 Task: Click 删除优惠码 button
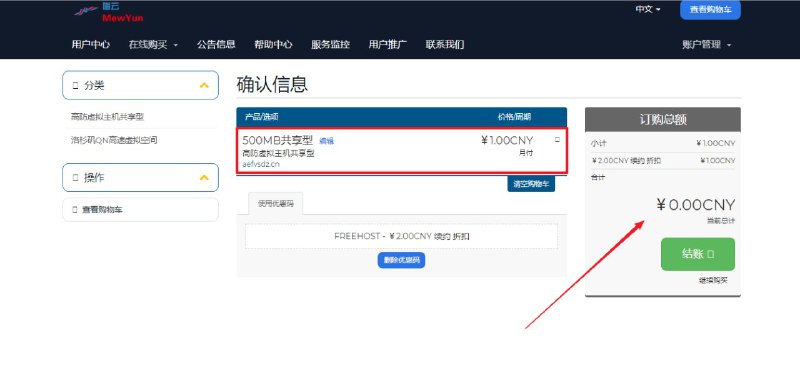click(x=402, y=260)
